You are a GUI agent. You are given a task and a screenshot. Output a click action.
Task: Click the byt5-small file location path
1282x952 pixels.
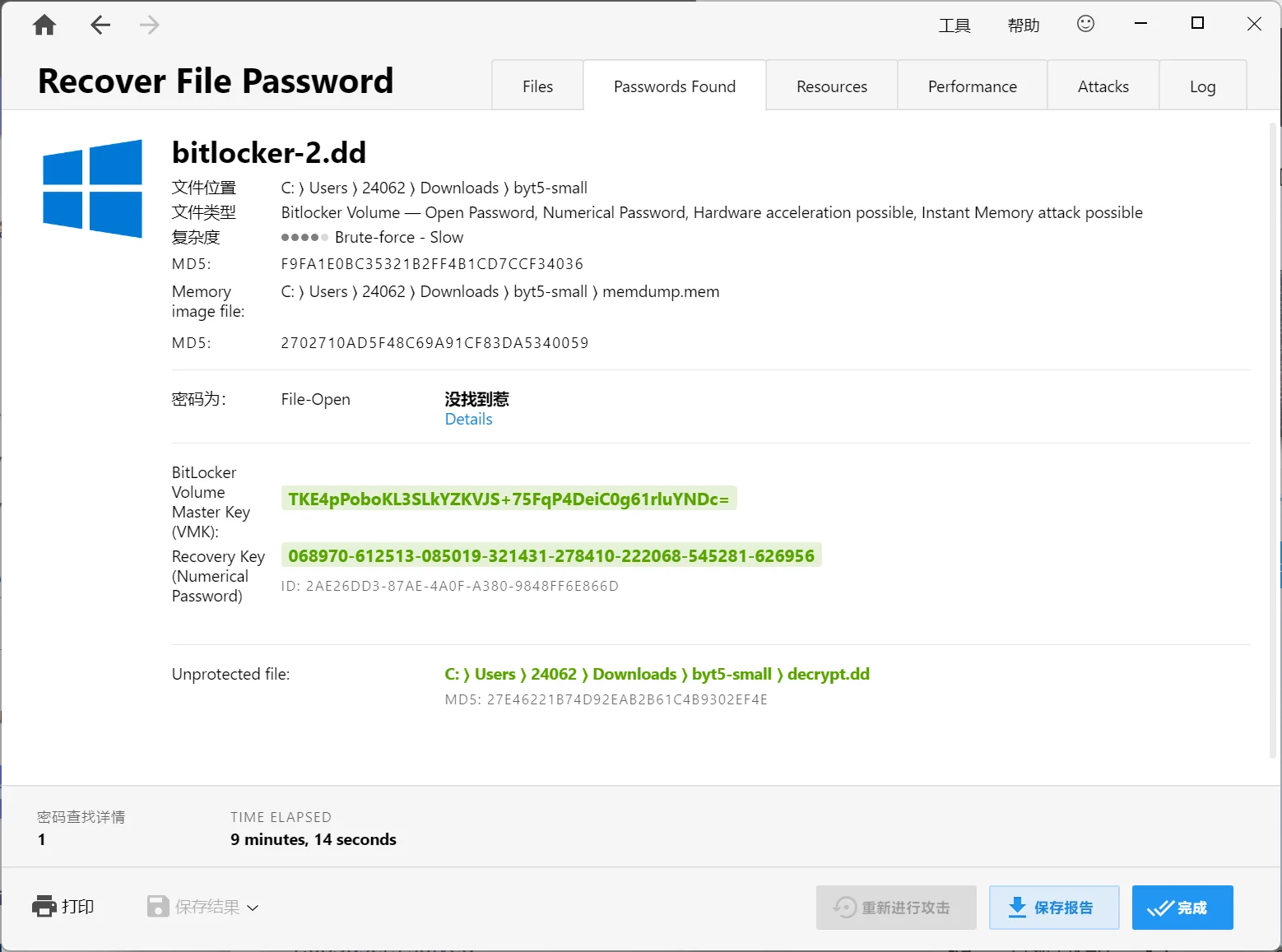pyautogui.click(x=434, y=188)
